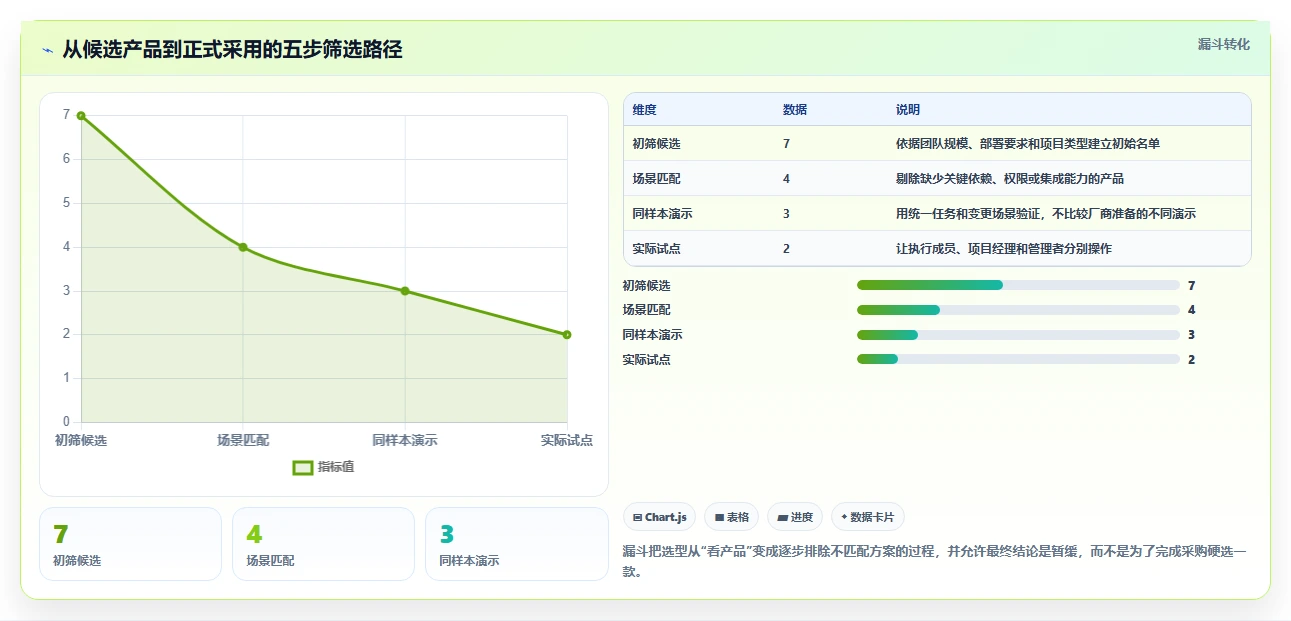
Task: Click the 进度 tag chip
Action: tap(795, 517)
